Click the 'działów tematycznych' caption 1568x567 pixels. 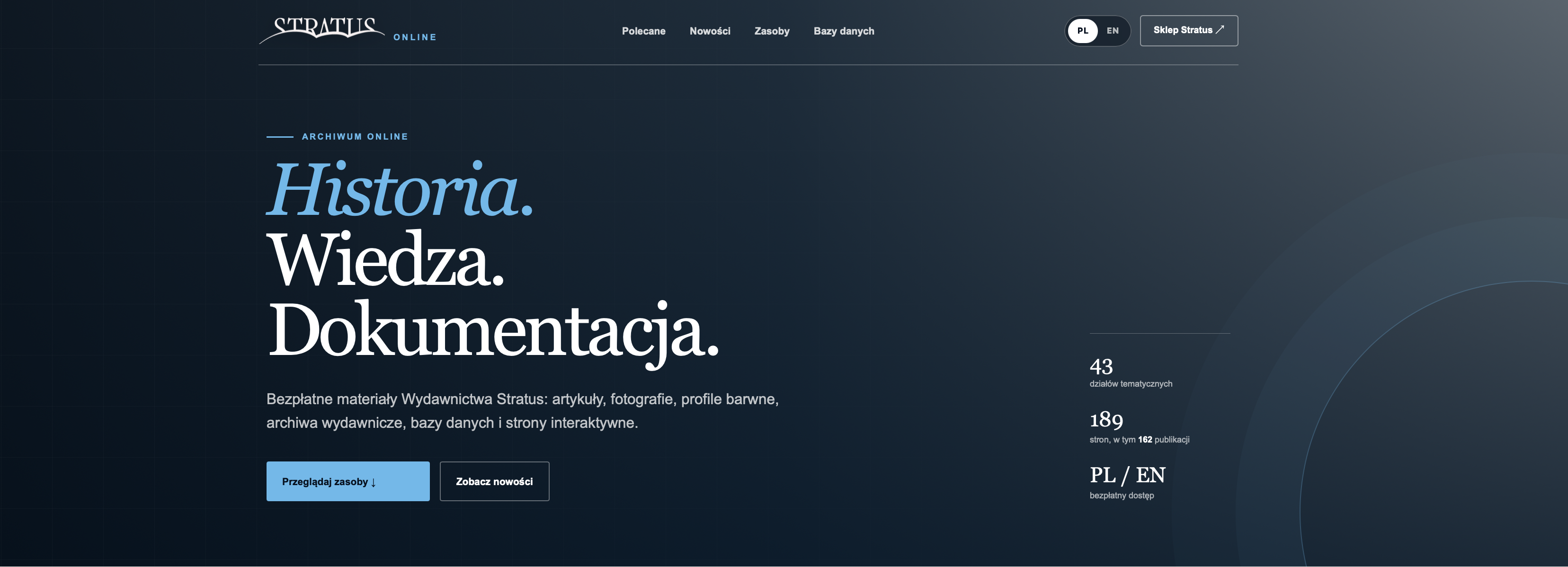coord(1131,384)
